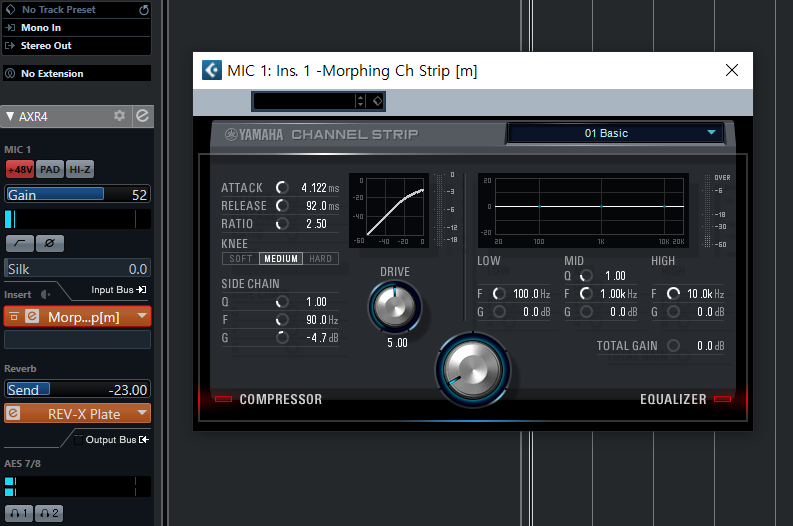Click the Side Chain Q knob

282,301
